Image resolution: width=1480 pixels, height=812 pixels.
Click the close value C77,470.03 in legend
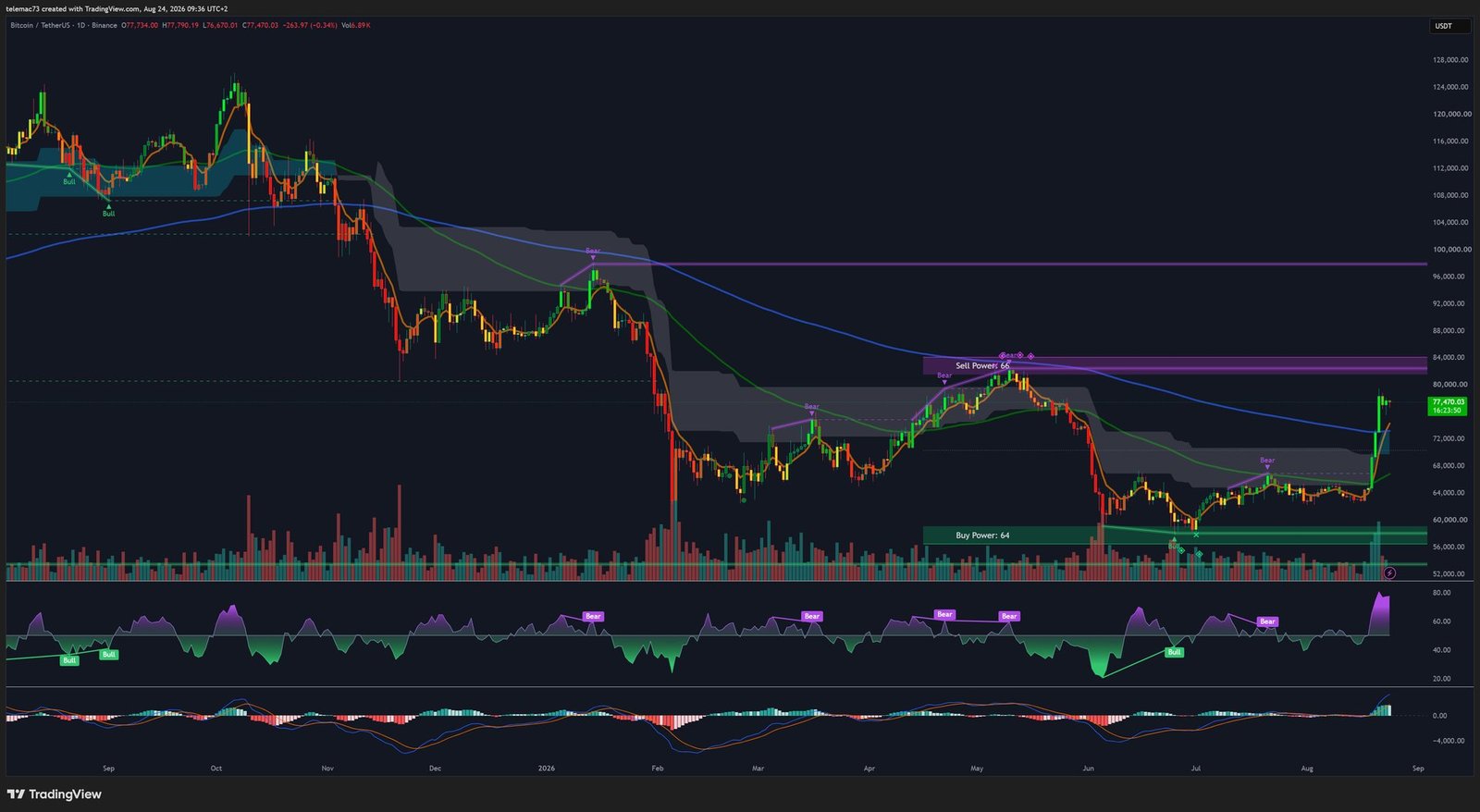coord(260,25)
